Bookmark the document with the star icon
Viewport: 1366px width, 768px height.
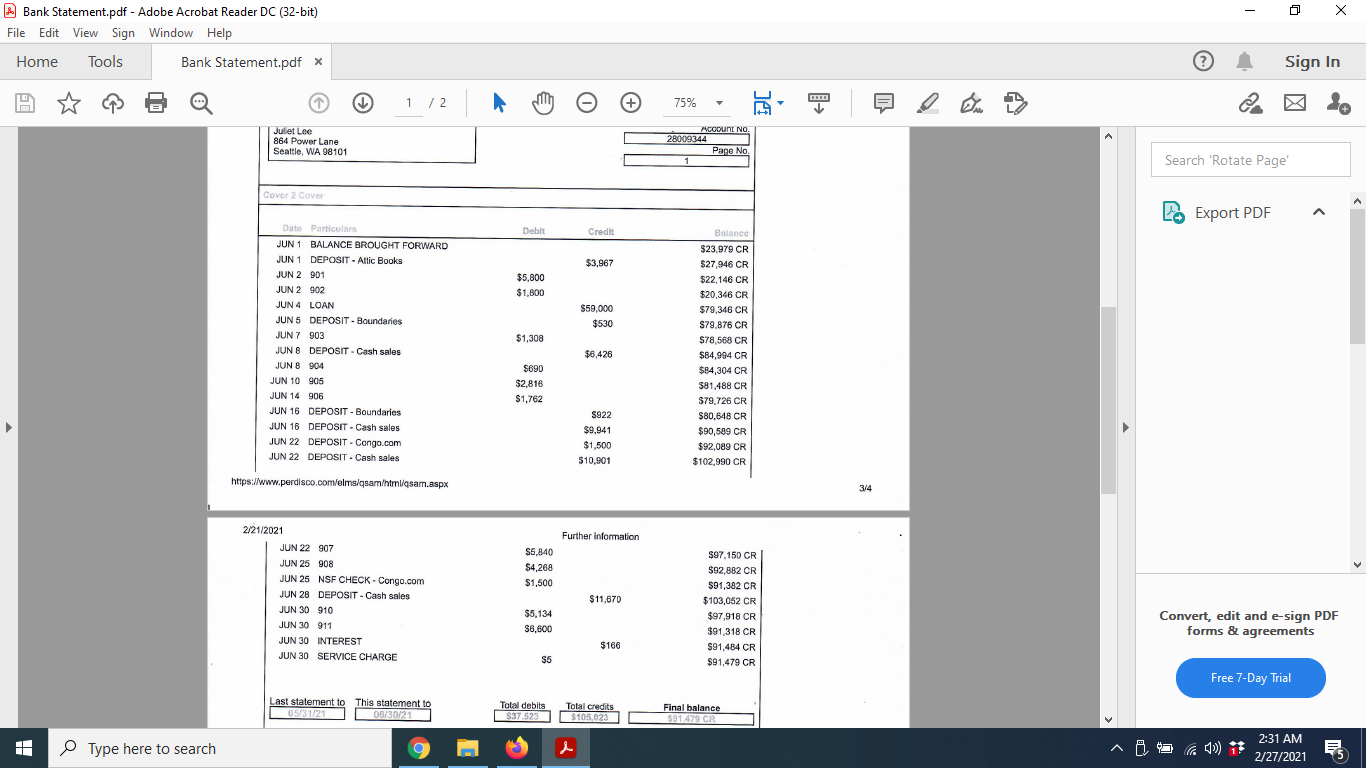coord(69,103)
